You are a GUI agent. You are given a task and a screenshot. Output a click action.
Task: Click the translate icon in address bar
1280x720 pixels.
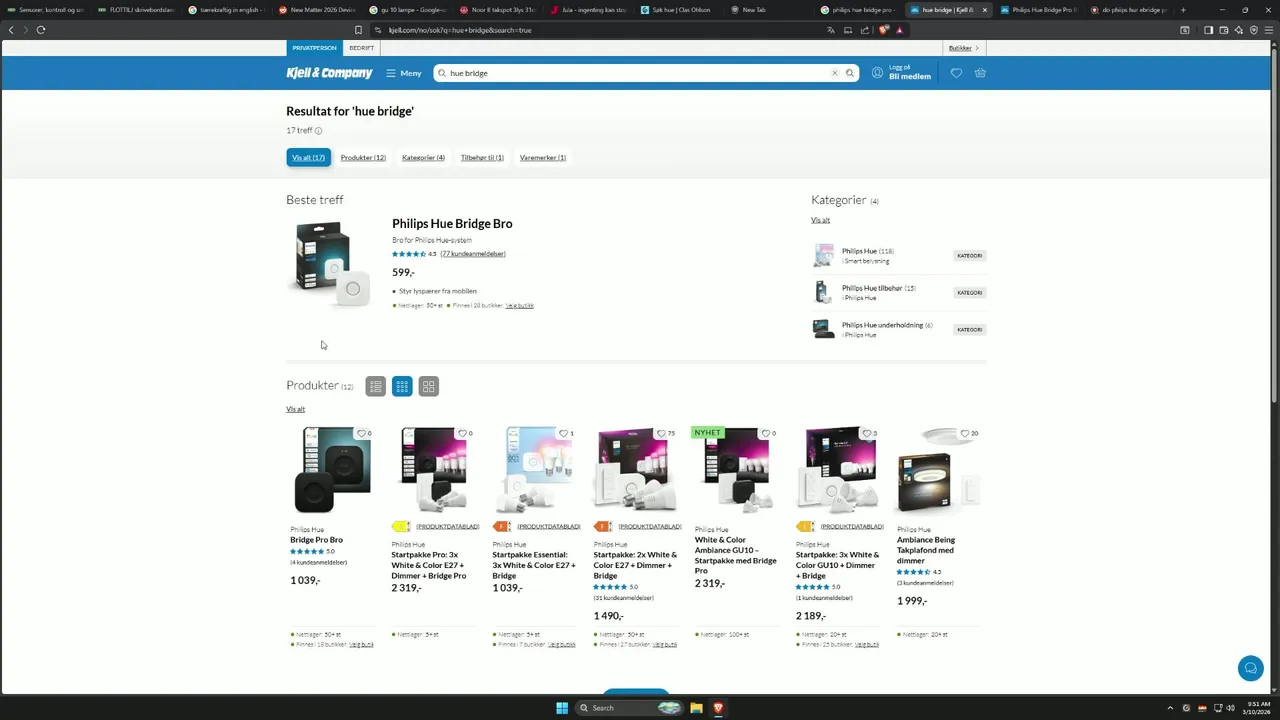pos(830,30)
